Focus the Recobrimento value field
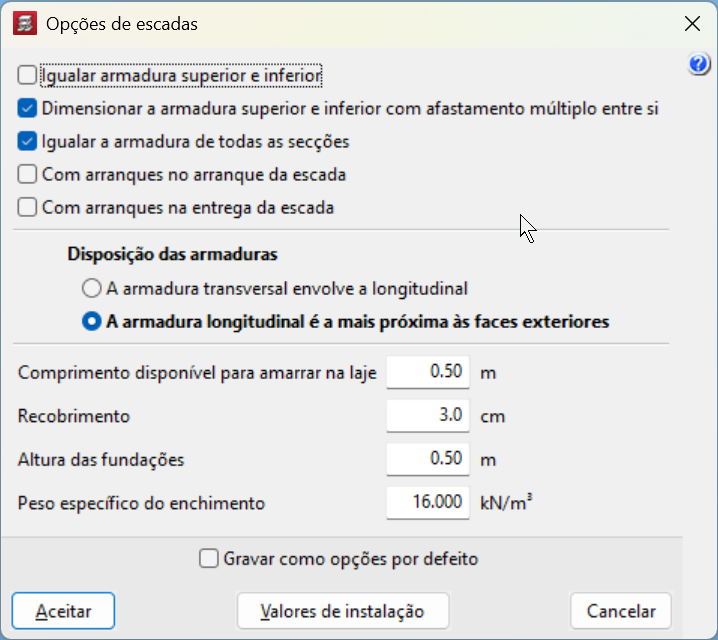 (x=428, y=416)
